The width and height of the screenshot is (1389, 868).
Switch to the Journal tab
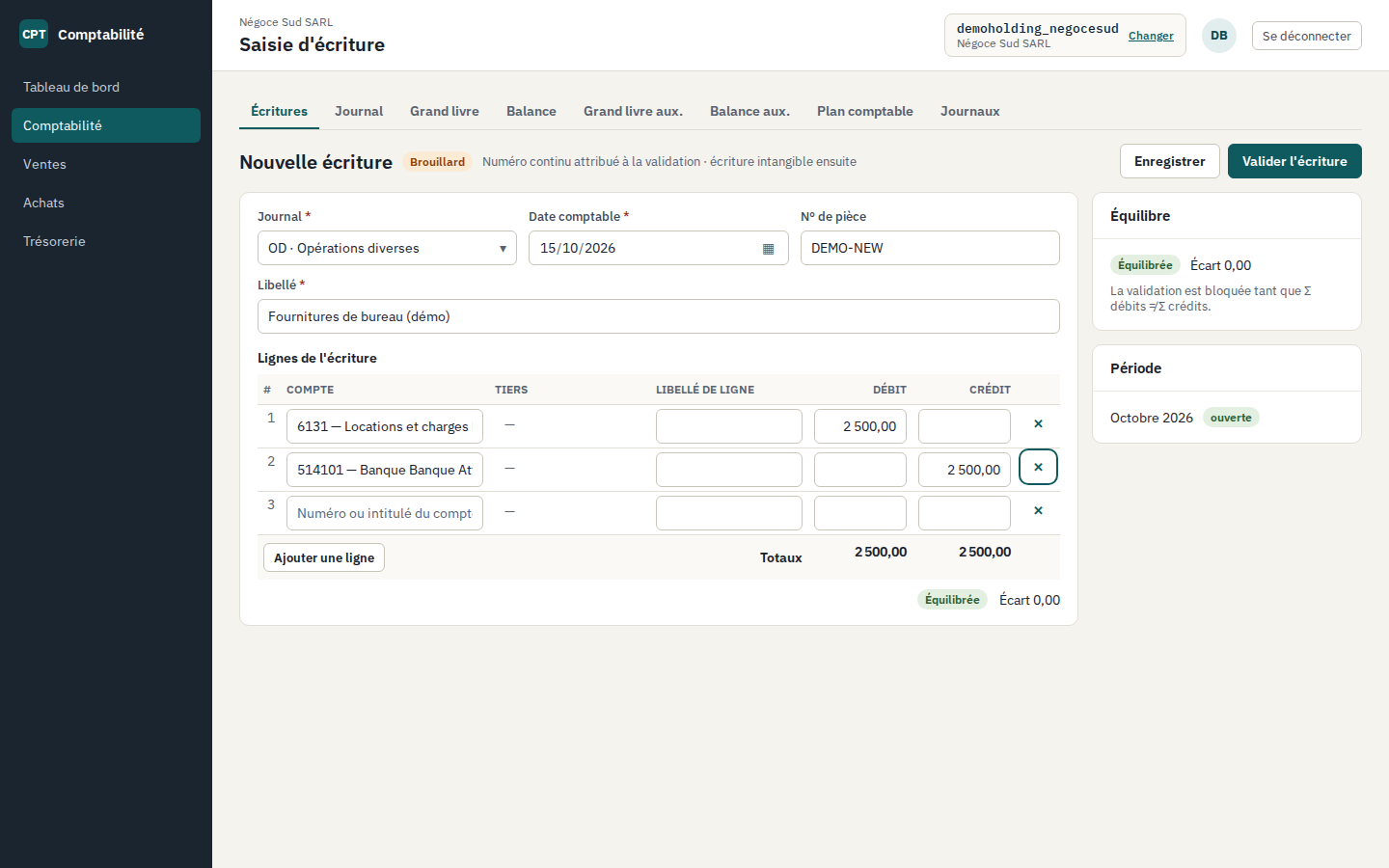point(359,111)
